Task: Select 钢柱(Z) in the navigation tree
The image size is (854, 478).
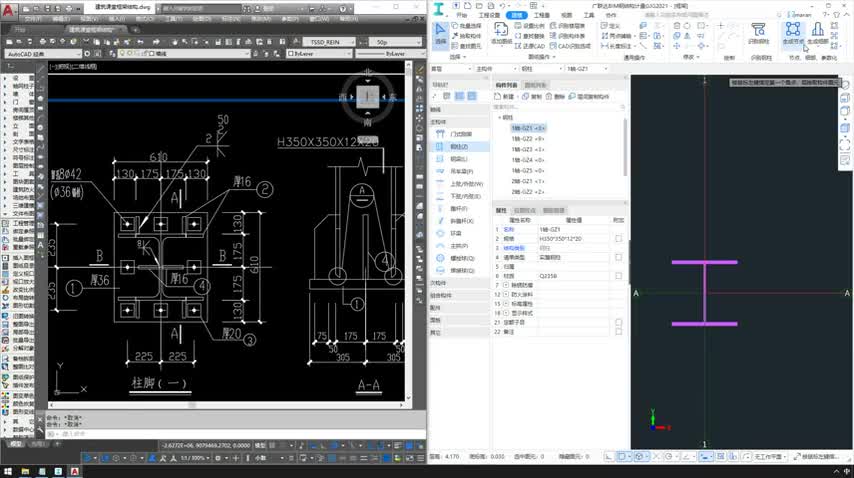Action: (x=459, y=146)
